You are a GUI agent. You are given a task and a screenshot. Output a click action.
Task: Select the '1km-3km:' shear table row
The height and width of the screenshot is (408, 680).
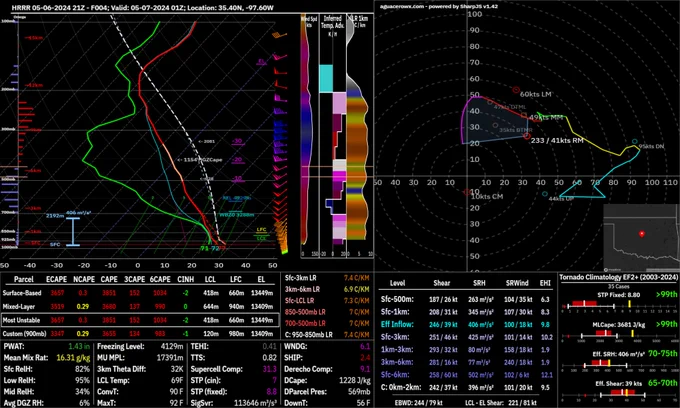(466, 349)
